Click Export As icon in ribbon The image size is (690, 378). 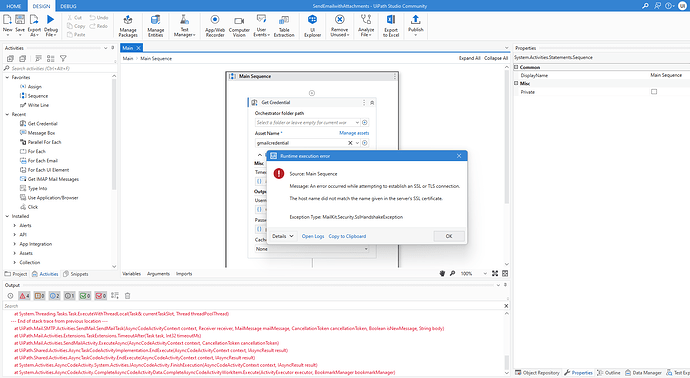click(x=34, y=20)
